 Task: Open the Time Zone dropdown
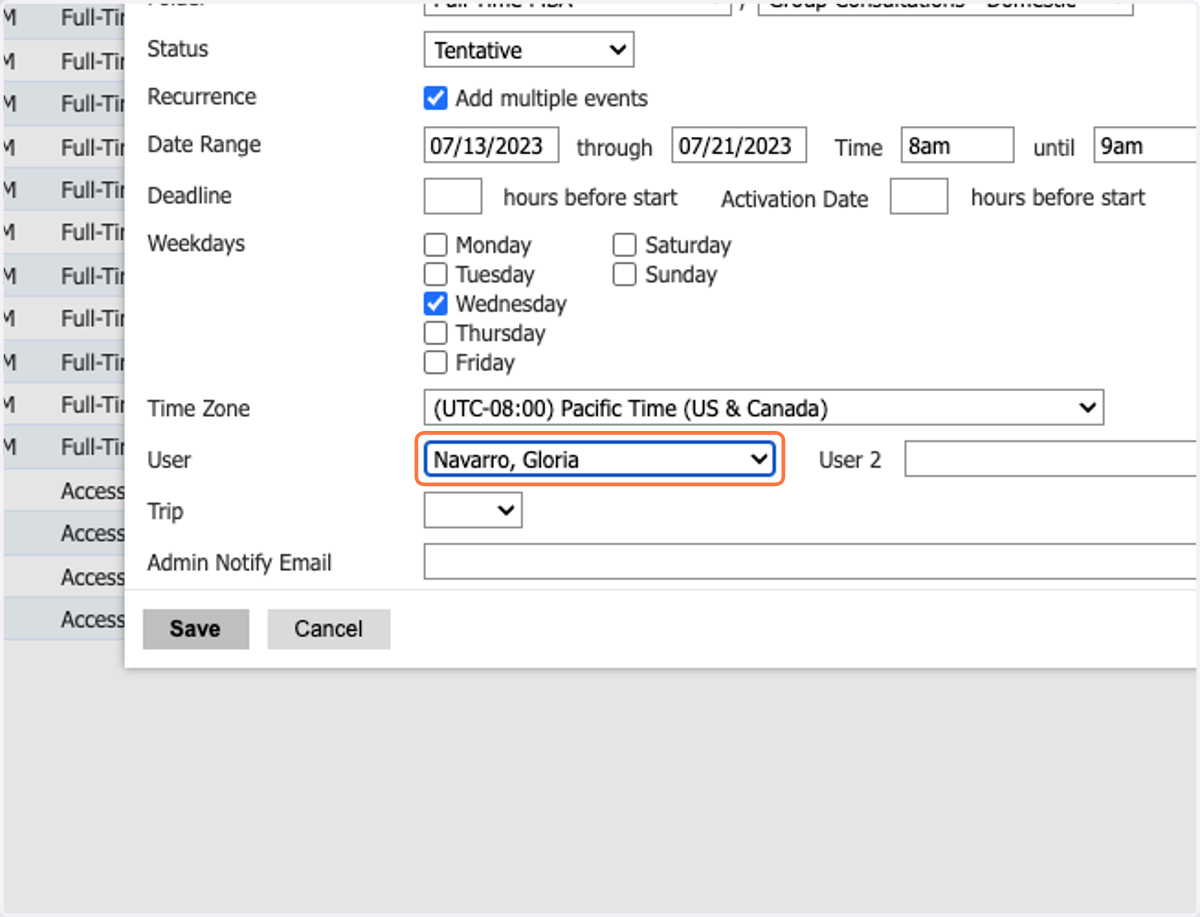click(x=763, y=408)
